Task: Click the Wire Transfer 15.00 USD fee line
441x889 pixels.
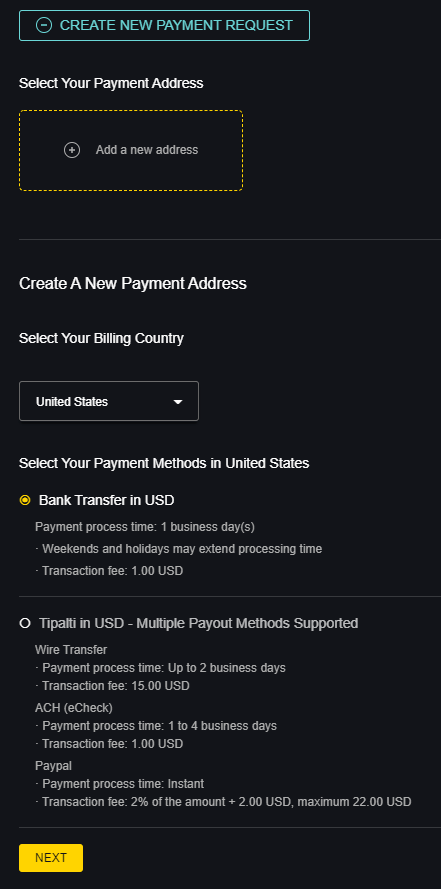Action: click(112, 686)
